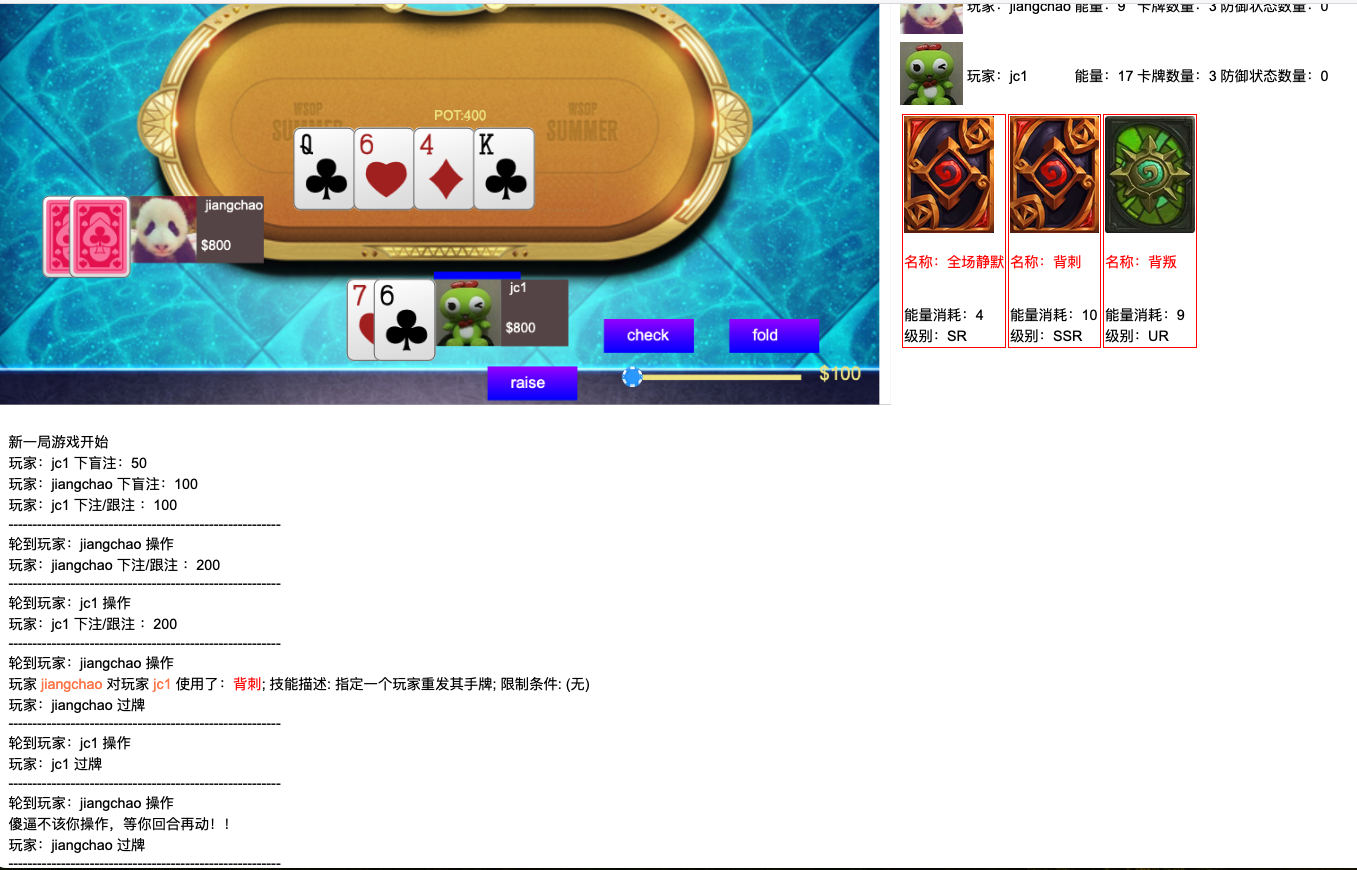
Task: Click the green frog avatar of jc1 at the table
Action: (x=468, y=313)
